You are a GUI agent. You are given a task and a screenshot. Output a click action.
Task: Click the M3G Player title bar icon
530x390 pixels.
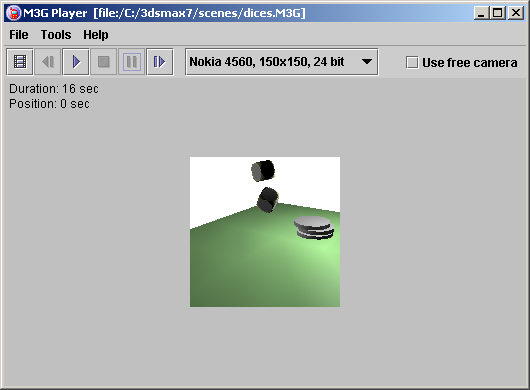click(x=13, y=13)
